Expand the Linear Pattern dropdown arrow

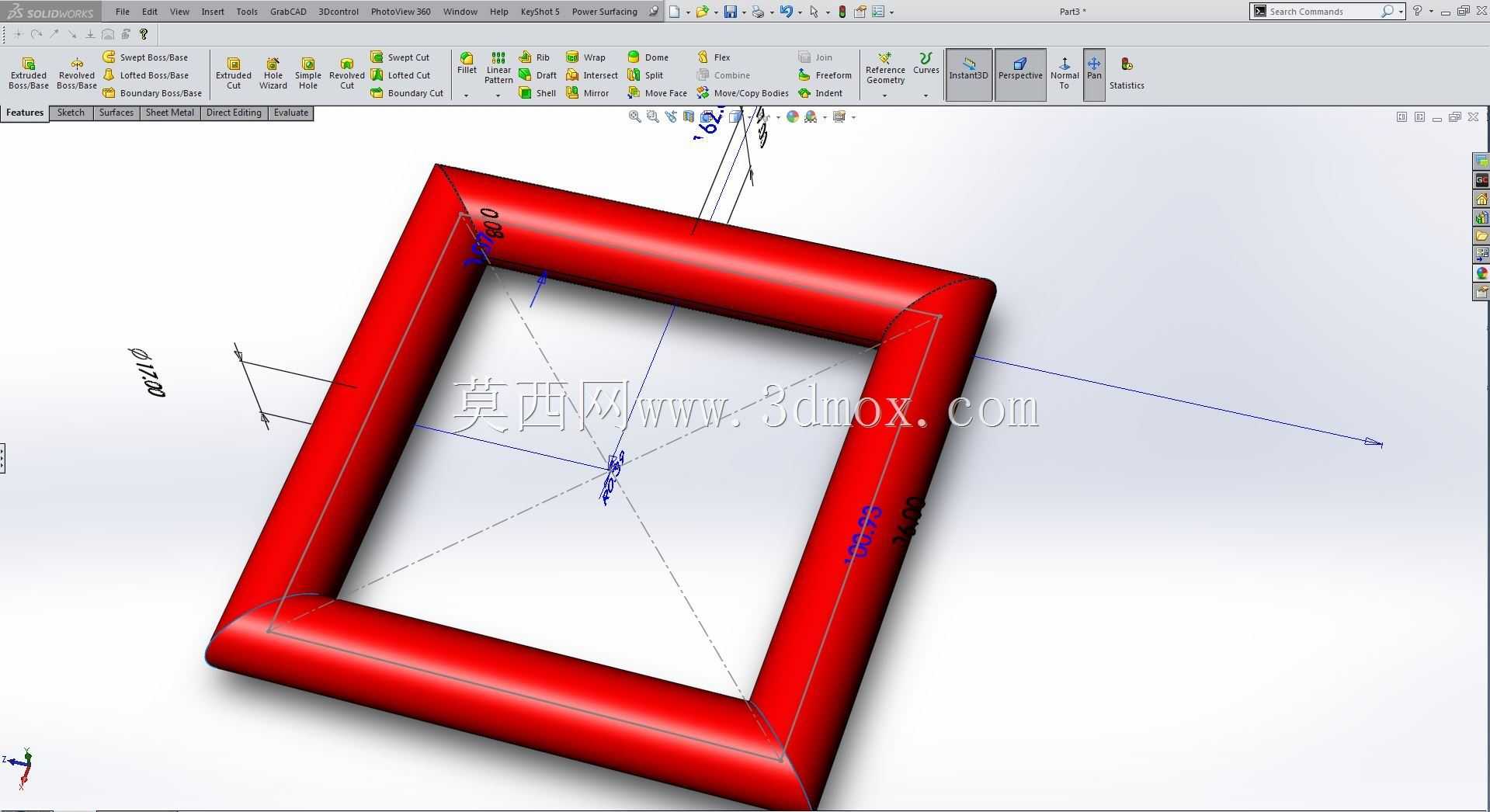[x=498, y=95]
